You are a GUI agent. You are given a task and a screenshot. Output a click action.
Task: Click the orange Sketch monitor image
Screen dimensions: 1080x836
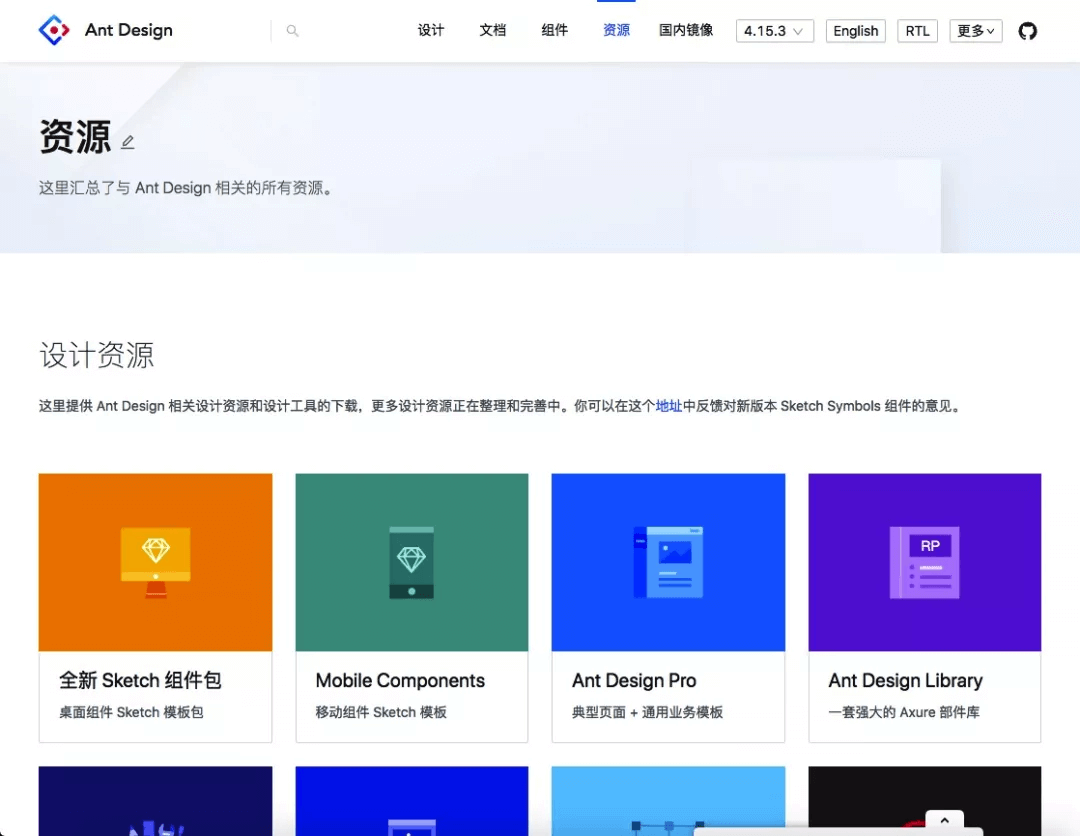pyautogui.click(x=156, y=562)
